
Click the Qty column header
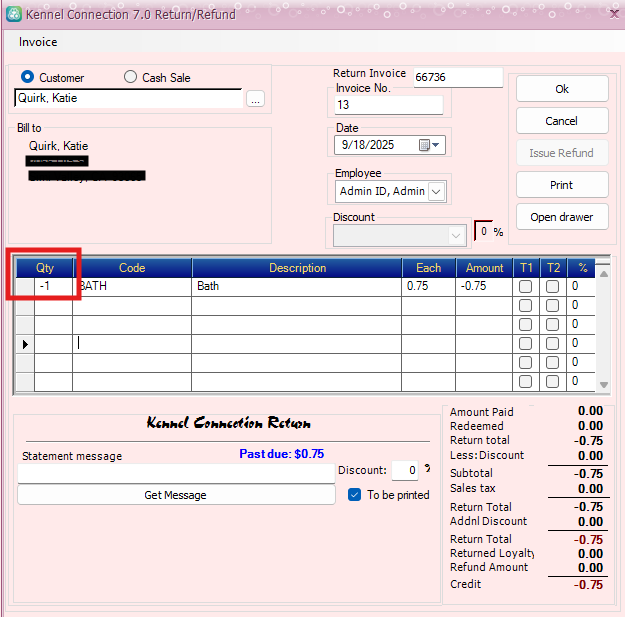(x=45, y=268)
